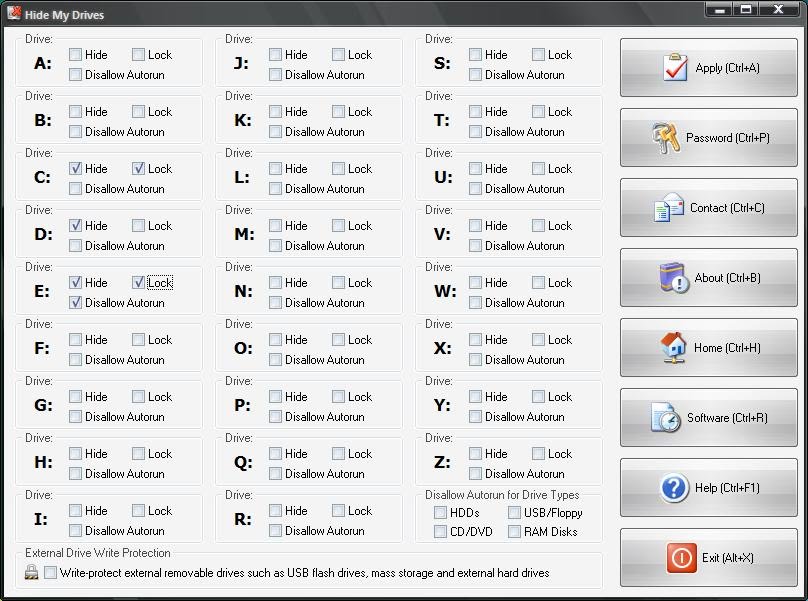Screen dimensions: 808x601
Task: Click the Help question mark icon
Action: click(x=674, y=488)
